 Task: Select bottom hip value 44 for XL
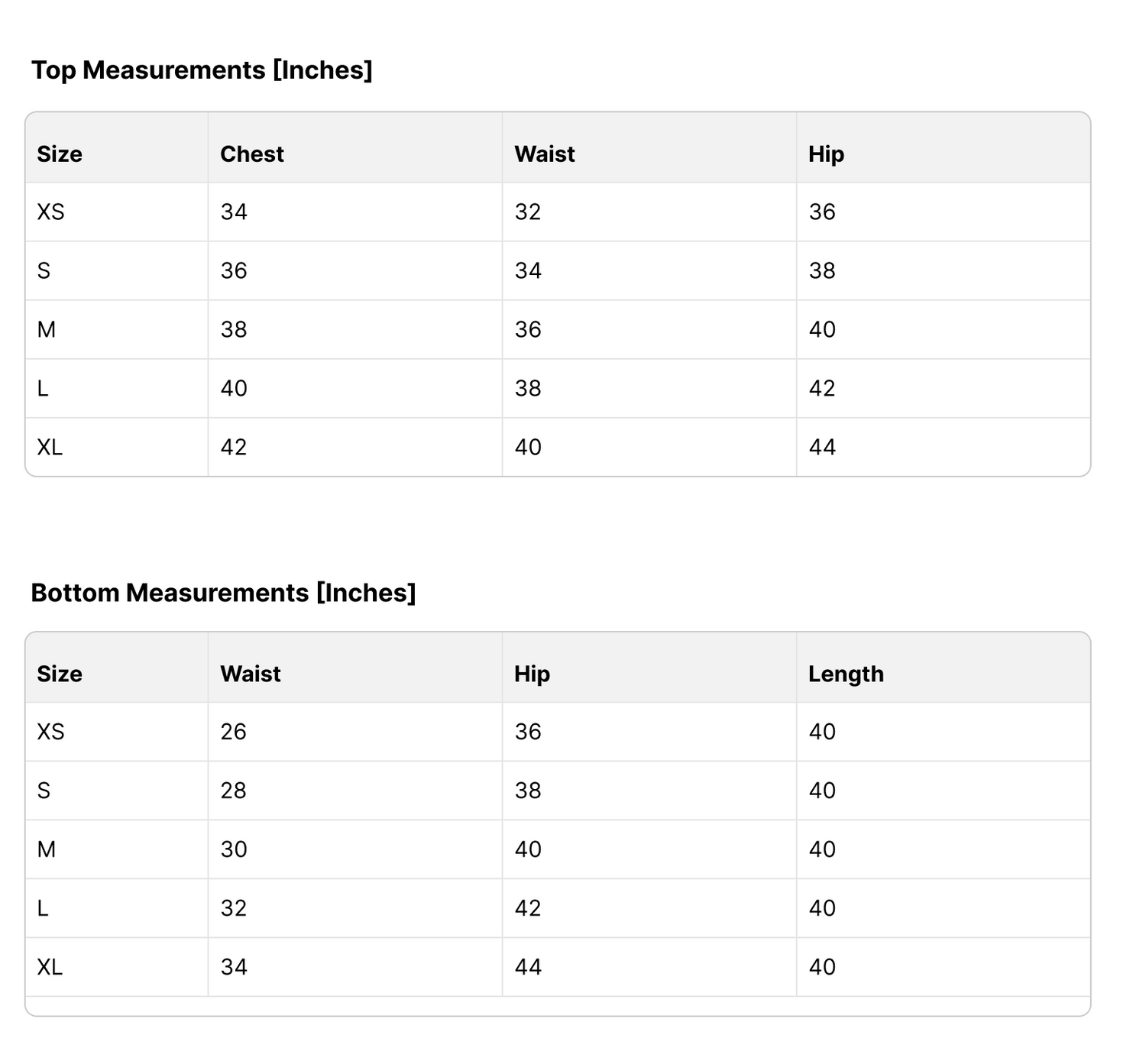528,968
